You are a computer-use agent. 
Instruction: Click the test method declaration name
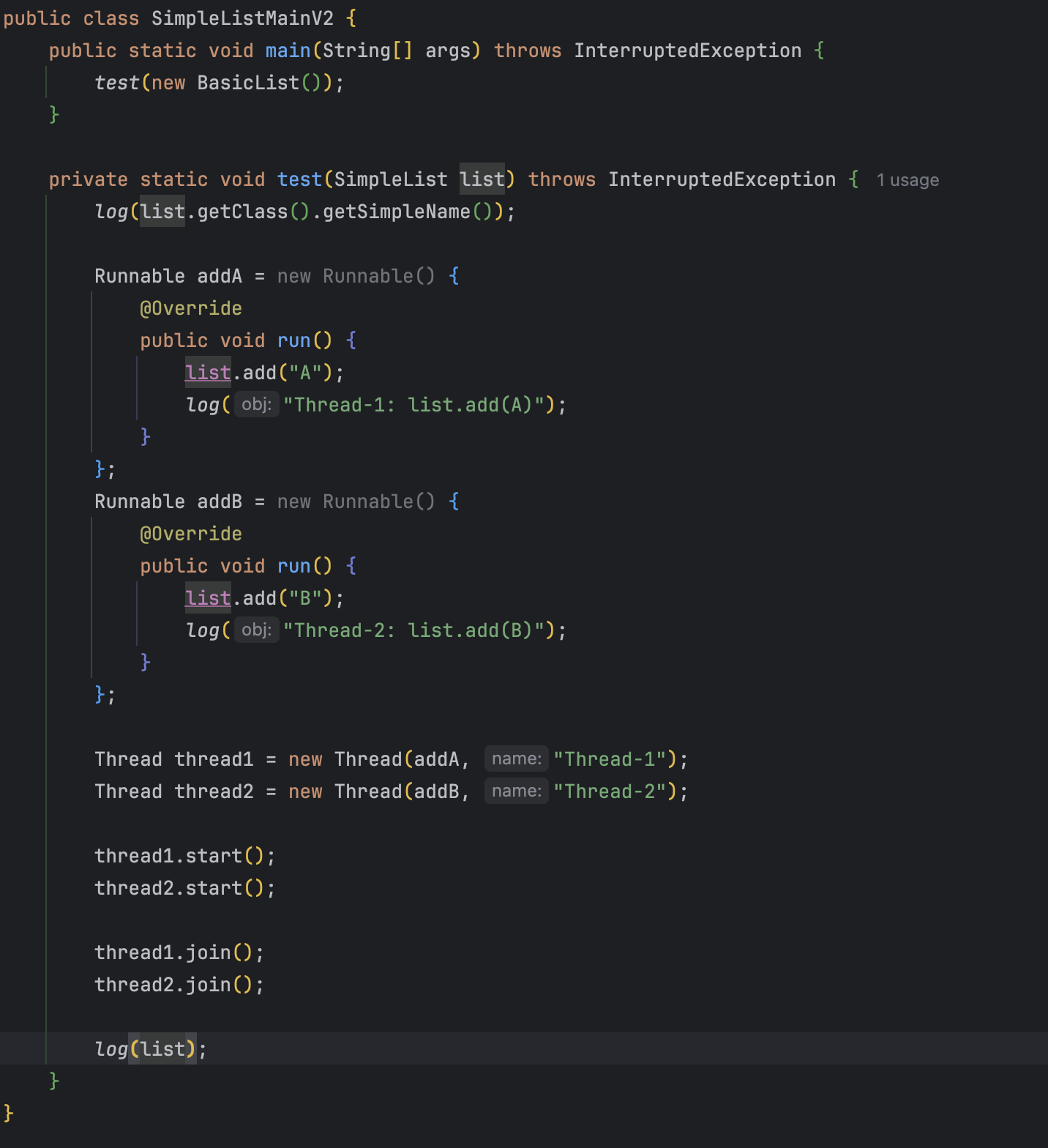coord(299,179)
